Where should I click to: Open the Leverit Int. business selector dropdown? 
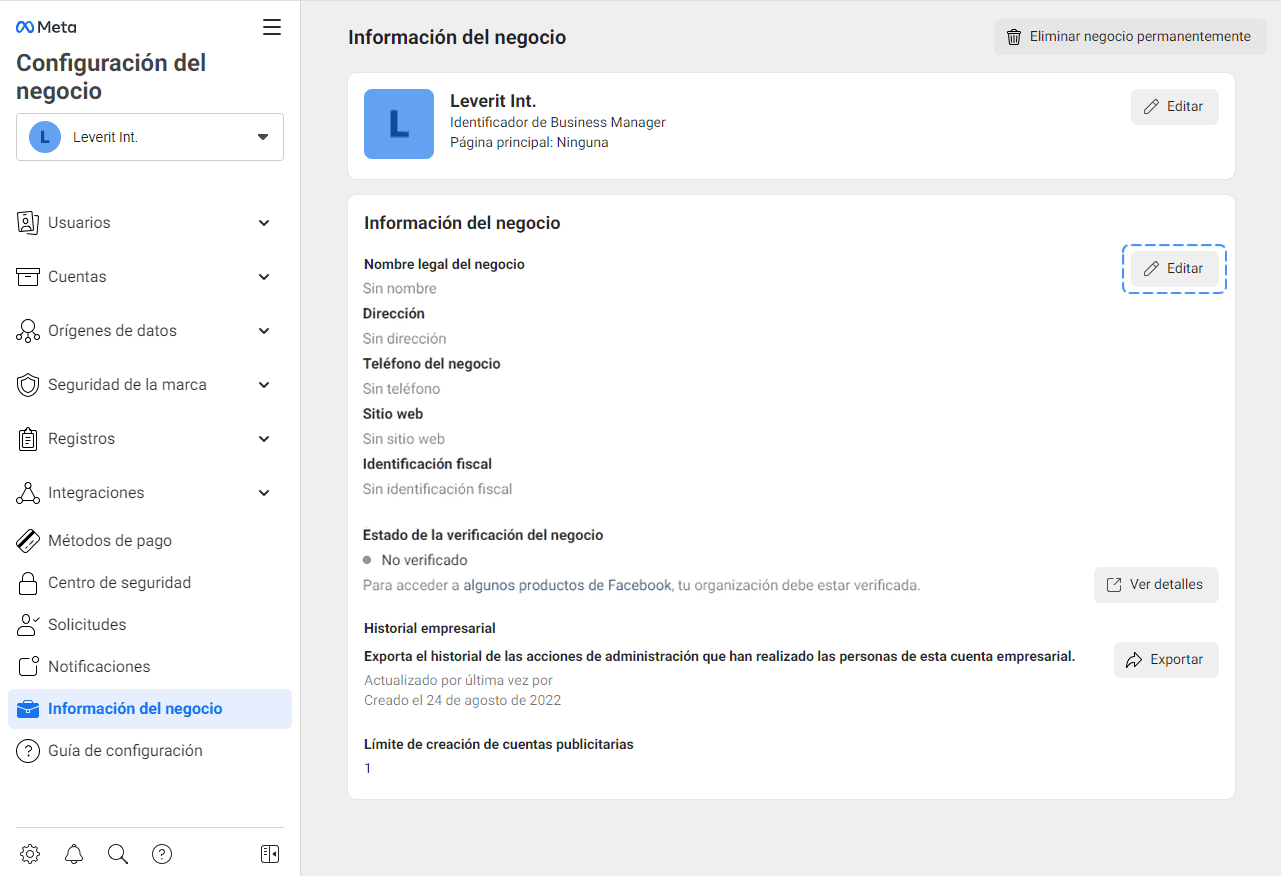150,137
